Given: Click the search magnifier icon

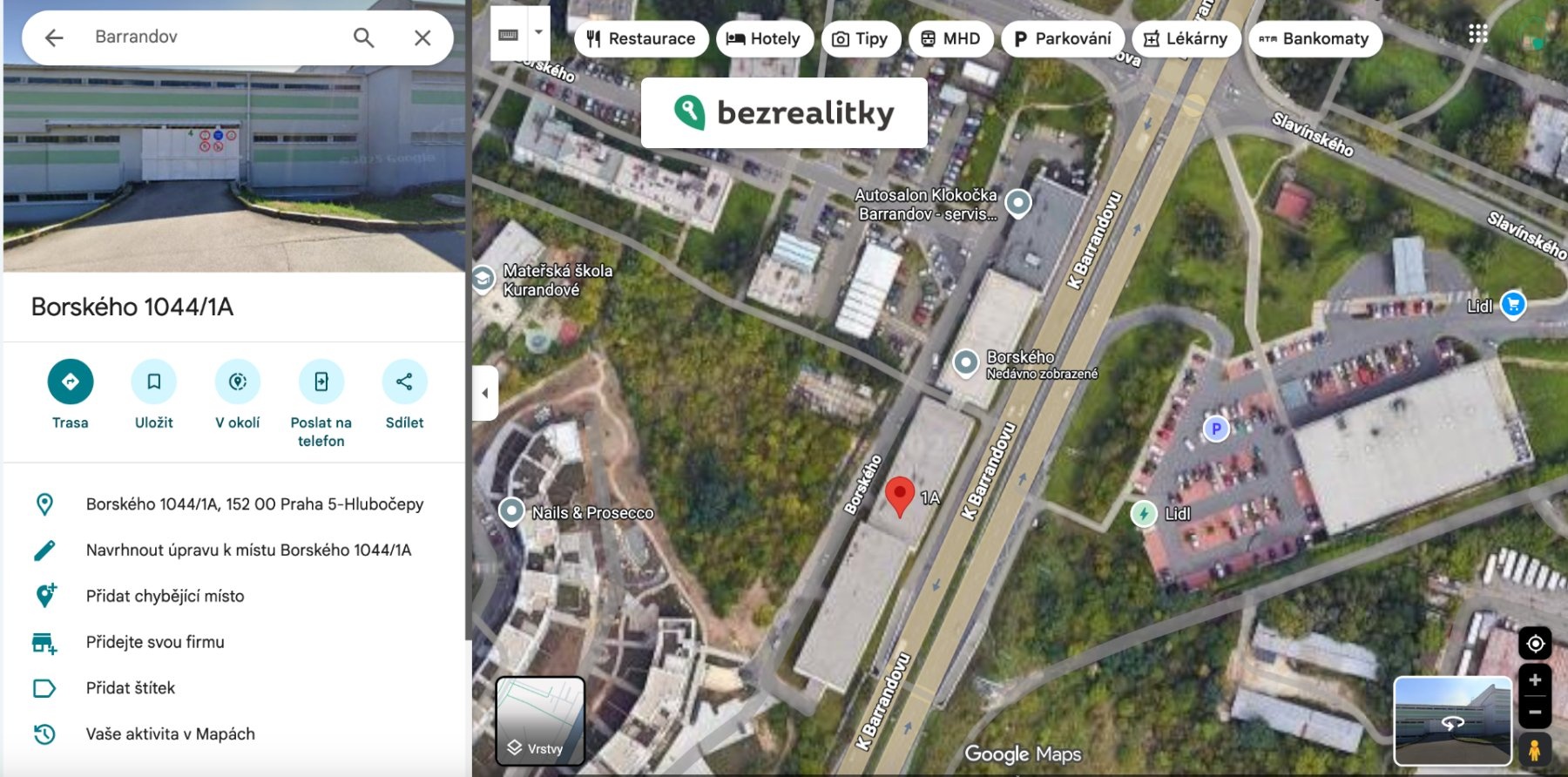Looking at the screenshot, I should pyautogui.click(x=363, y=37).
